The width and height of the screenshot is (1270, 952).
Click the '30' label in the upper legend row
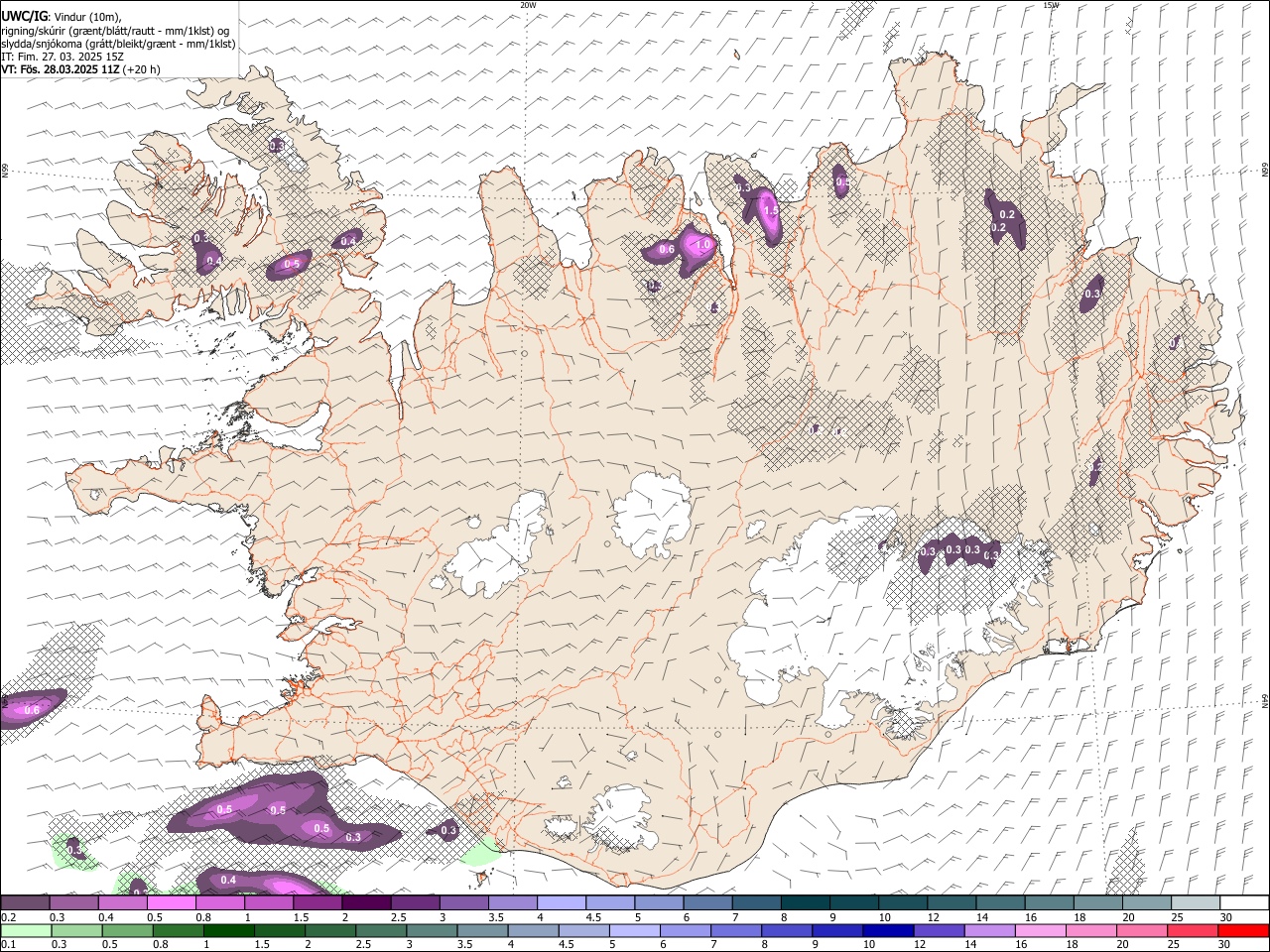tap(1226, 917)
